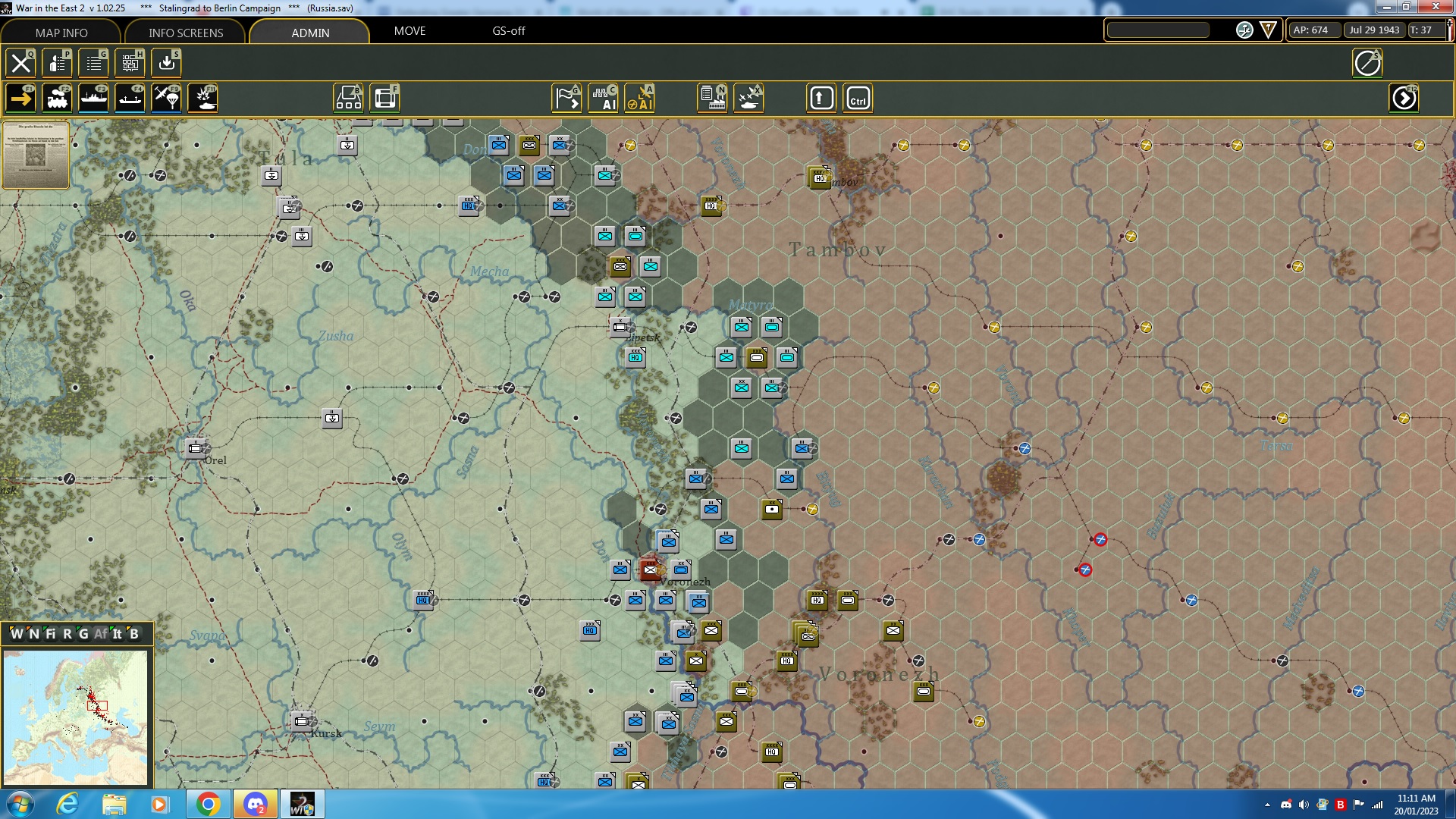This screenshot has width=1456, height=819.
Task: Click the Ctrl hotkey button on the toolbar
Action: click(858, 97)
